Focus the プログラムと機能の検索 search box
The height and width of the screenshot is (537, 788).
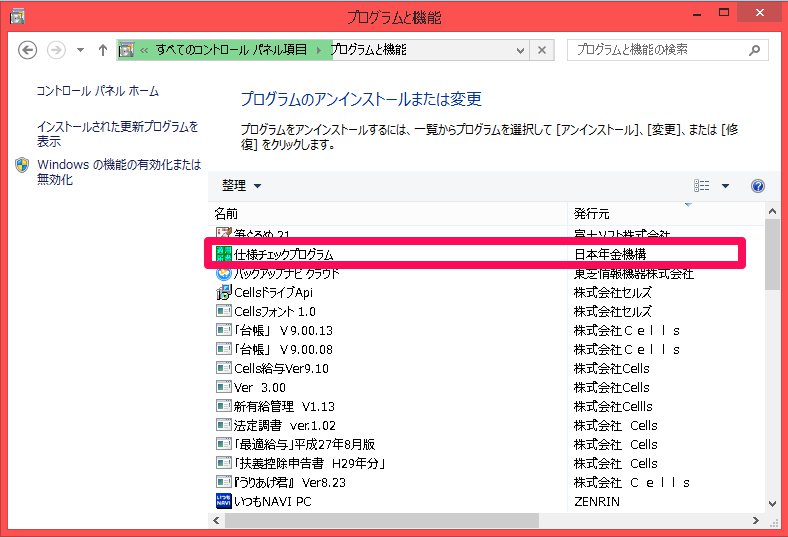658,50
